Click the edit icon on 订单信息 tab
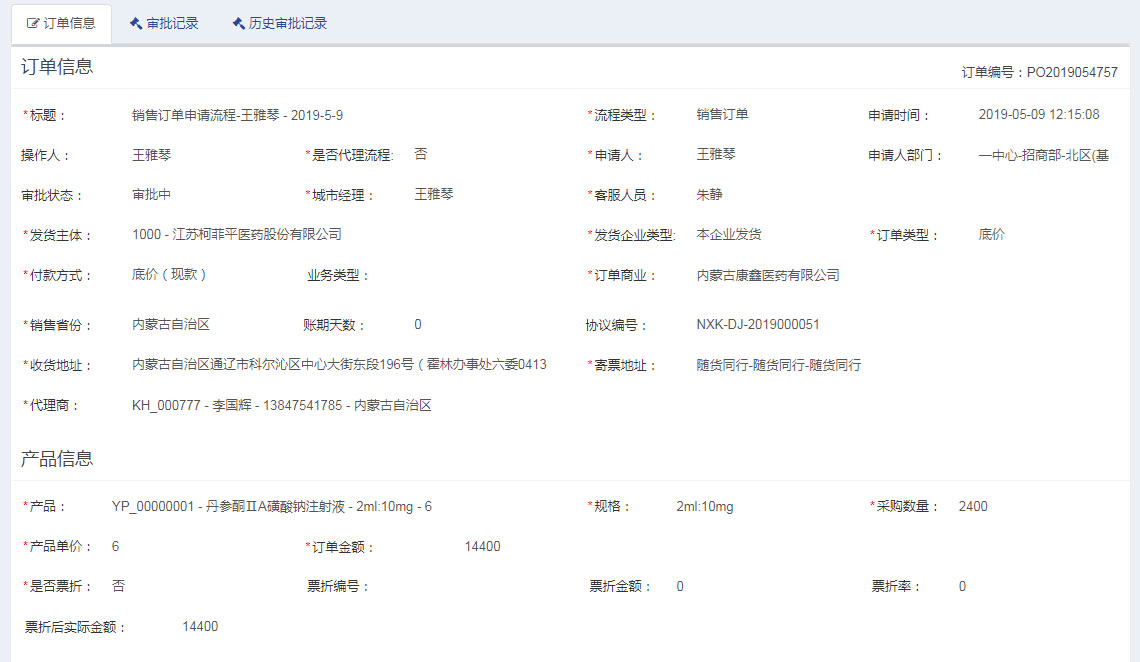1140x662 pixels. click(x=33, y=23)
